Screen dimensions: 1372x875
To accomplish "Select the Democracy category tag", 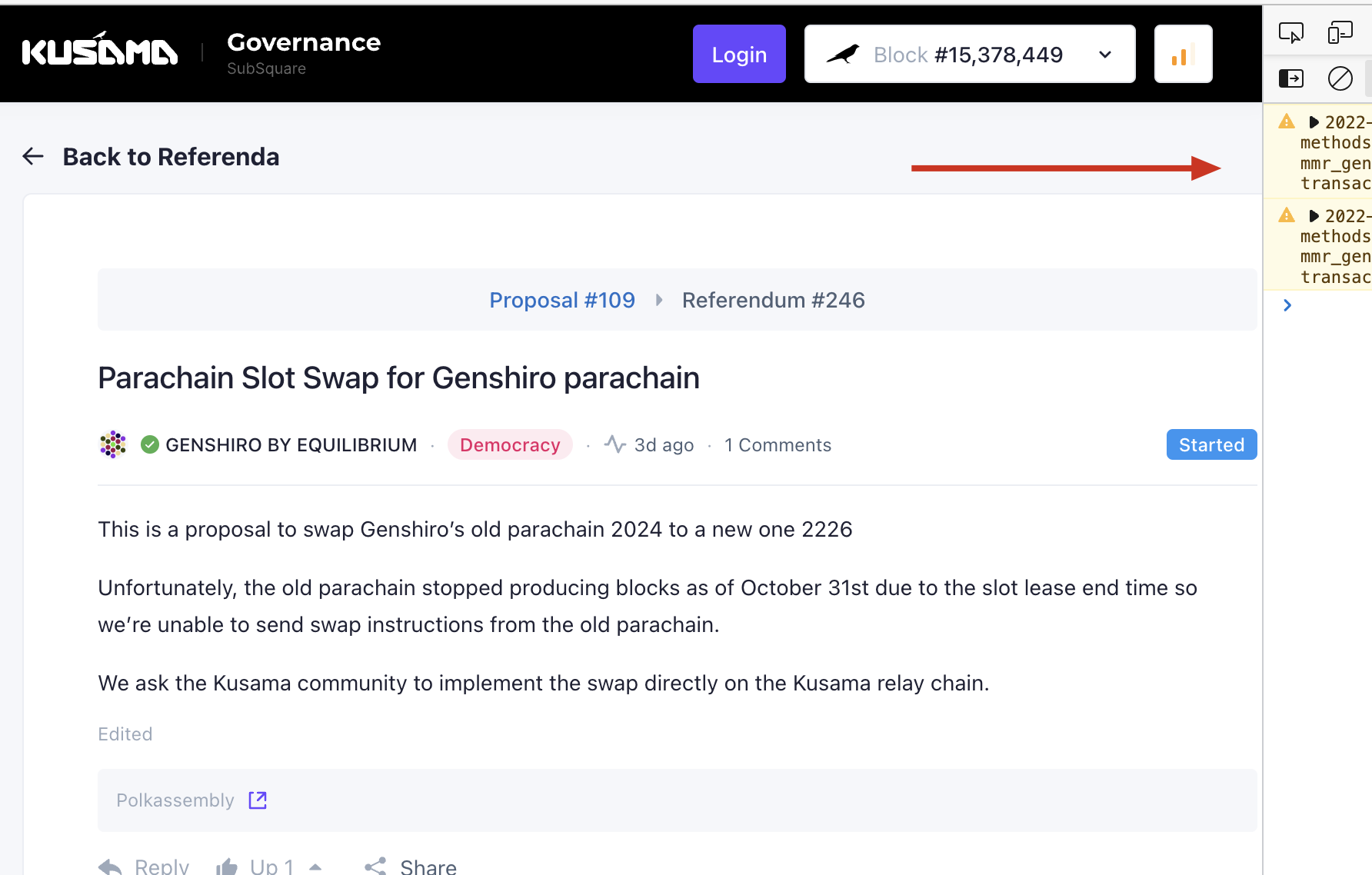I will (510, 444).
